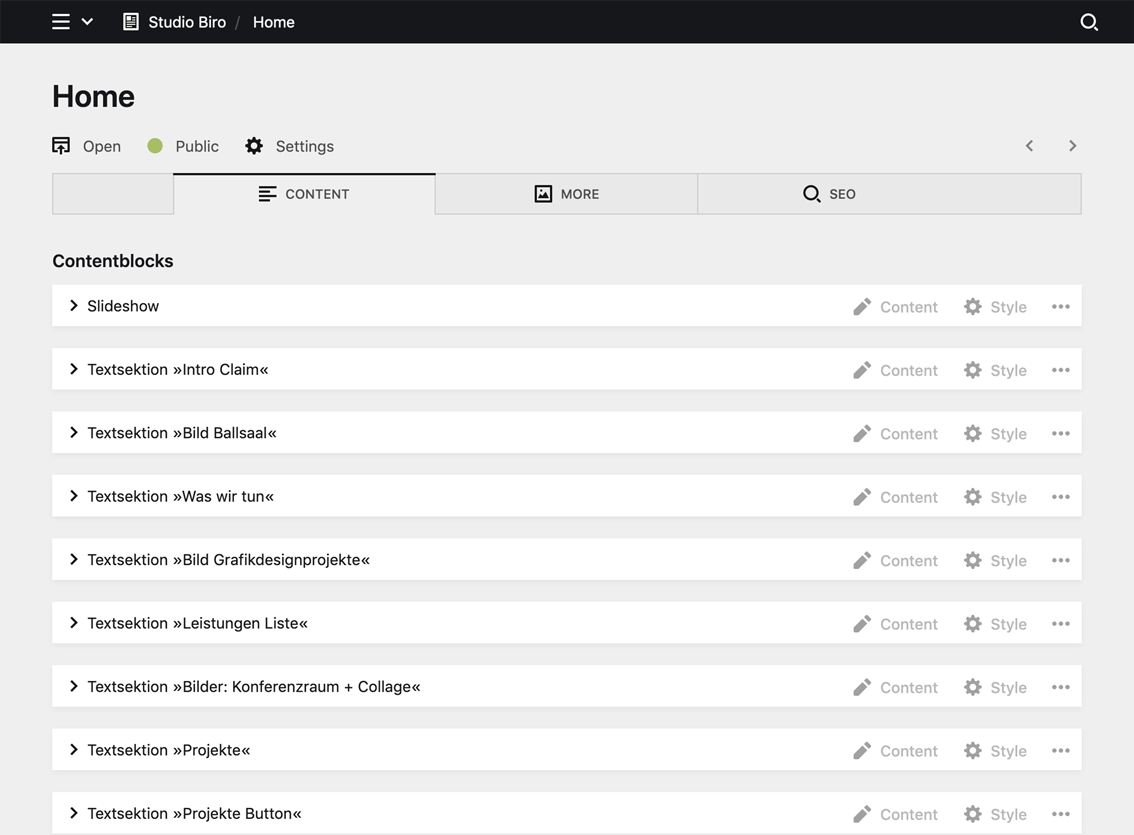
Task: Open the dropdown chevron beside the hamburger menu
Action: tap(87, 21)
